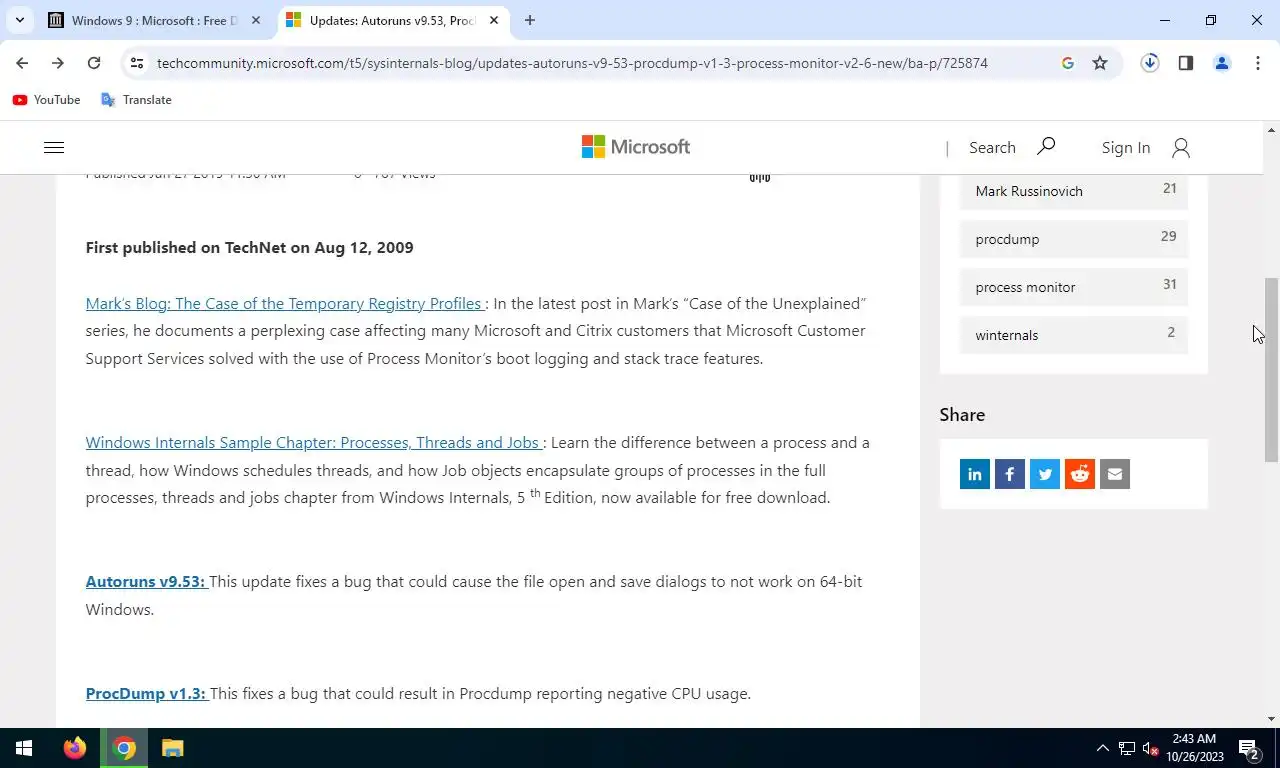Select the Mark Russinovich tag
The width and height of the screenshot is (1280, 768).
click(x=1074, y=191)
